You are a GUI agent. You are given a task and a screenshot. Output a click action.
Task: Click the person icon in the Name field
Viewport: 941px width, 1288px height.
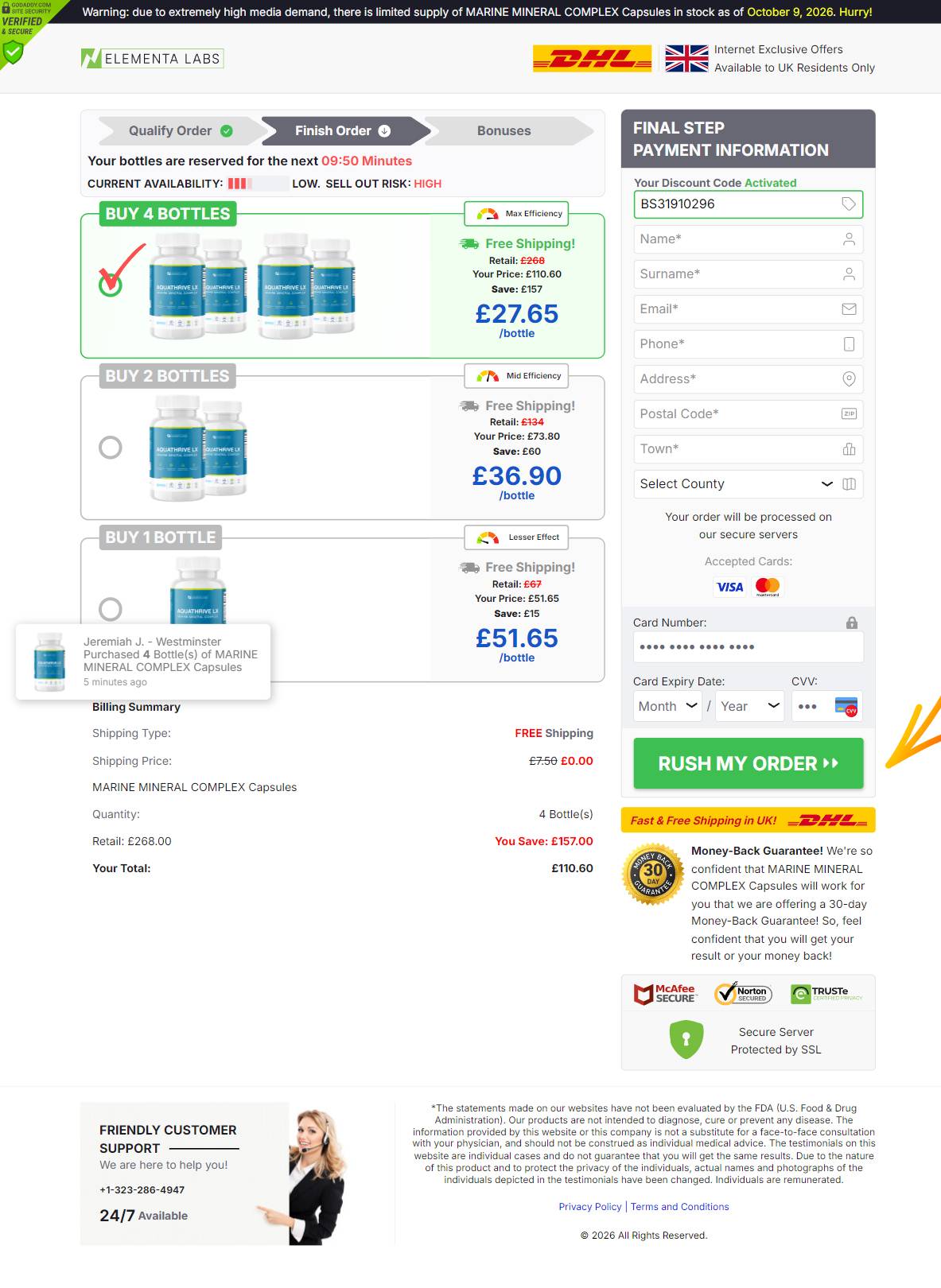point(849,239)
